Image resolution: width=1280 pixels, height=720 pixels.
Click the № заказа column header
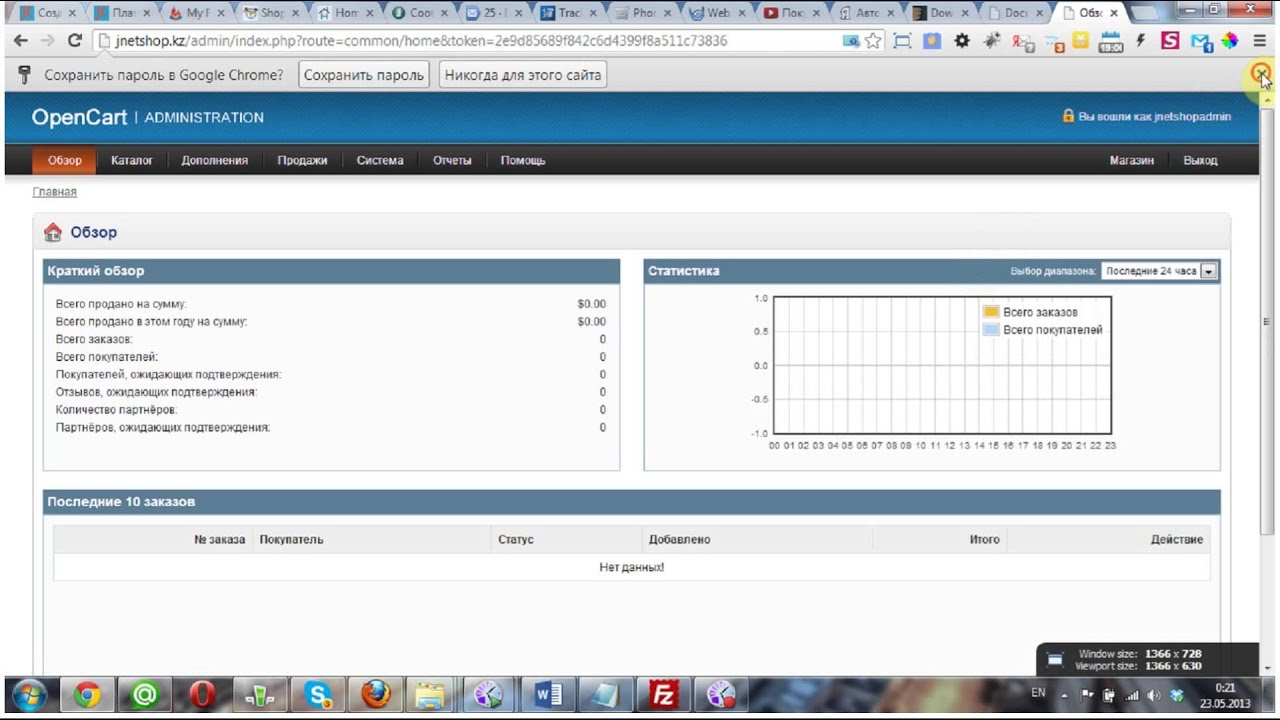click(x=219, y=539)
